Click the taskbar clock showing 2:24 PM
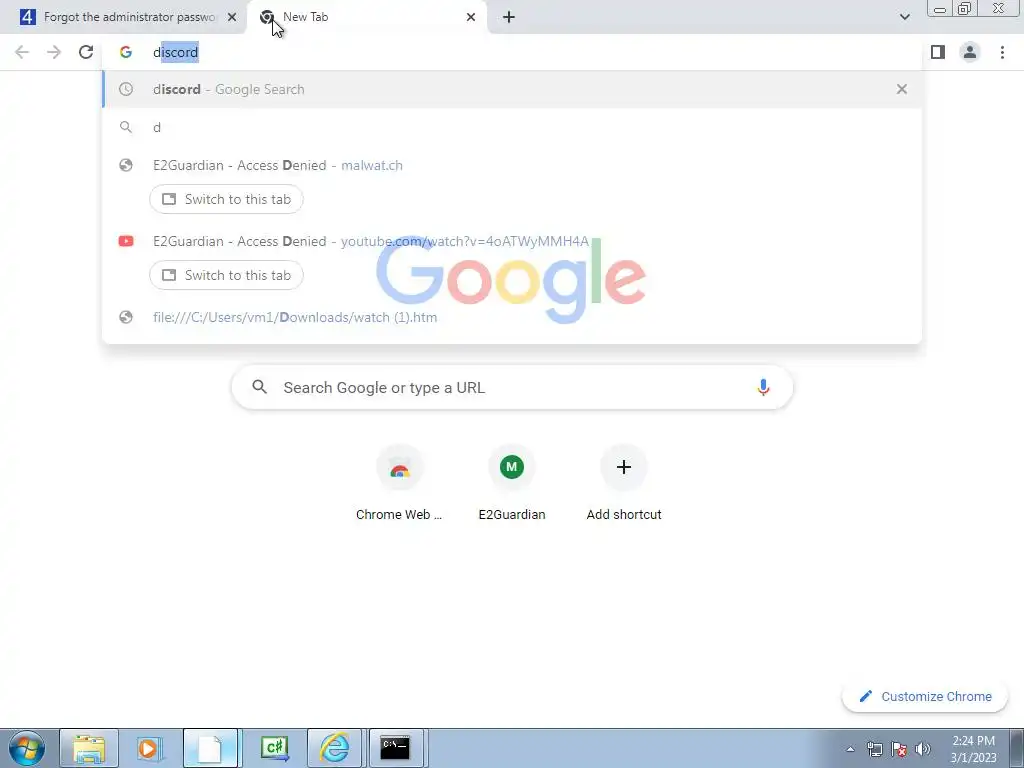1024x768 pixels. click(973, 749)
